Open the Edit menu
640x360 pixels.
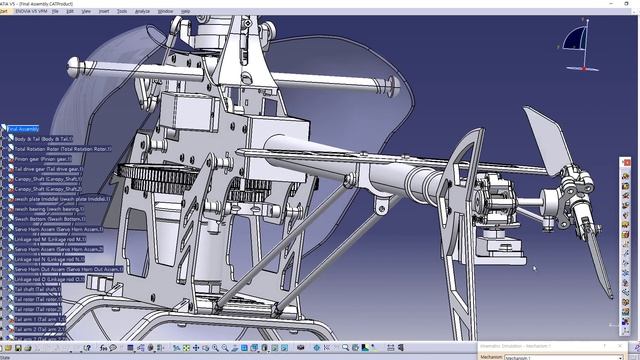(70, 11)
